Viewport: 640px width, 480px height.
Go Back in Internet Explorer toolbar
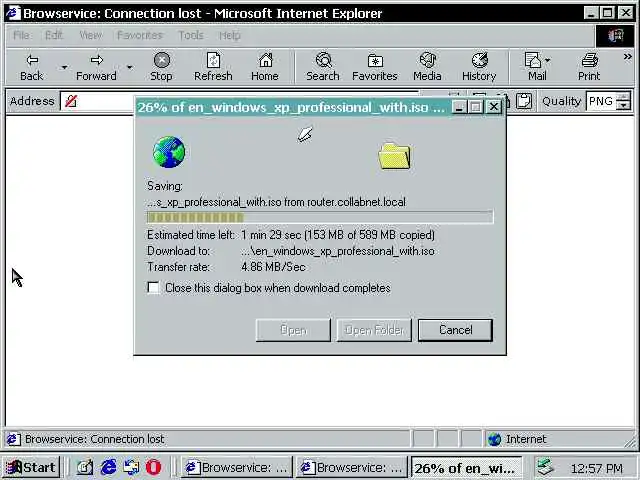[32, 67]
